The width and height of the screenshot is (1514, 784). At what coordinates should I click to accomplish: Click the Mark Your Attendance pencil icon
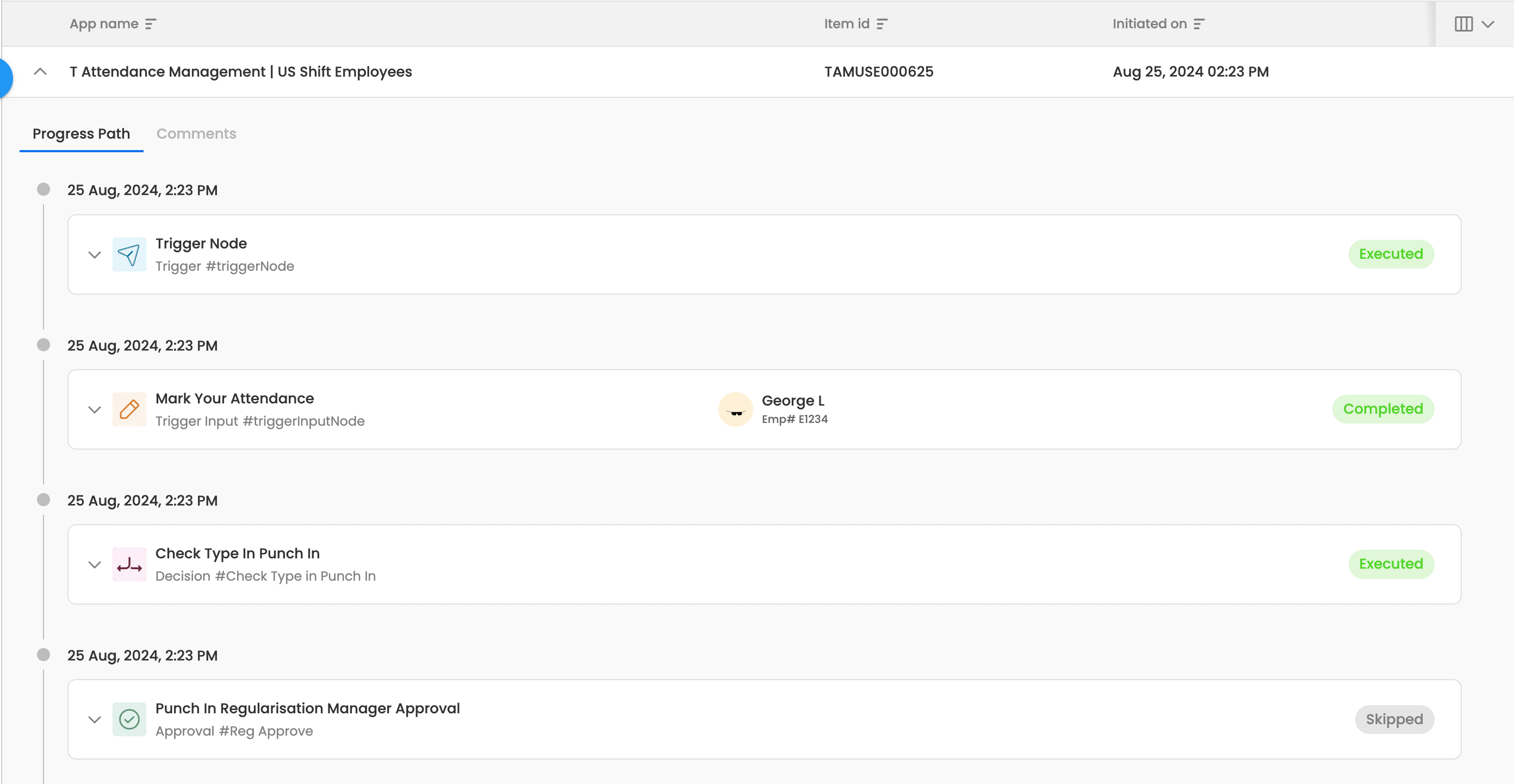129,409
